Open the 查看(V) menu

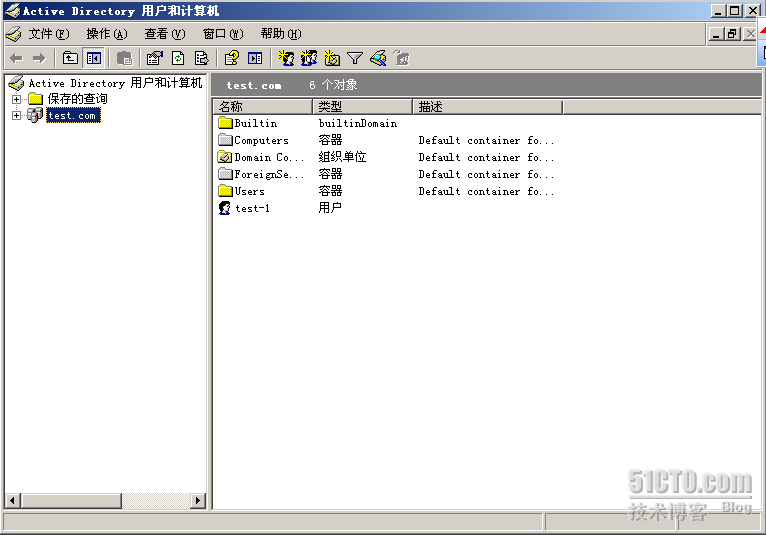[165, 34]
